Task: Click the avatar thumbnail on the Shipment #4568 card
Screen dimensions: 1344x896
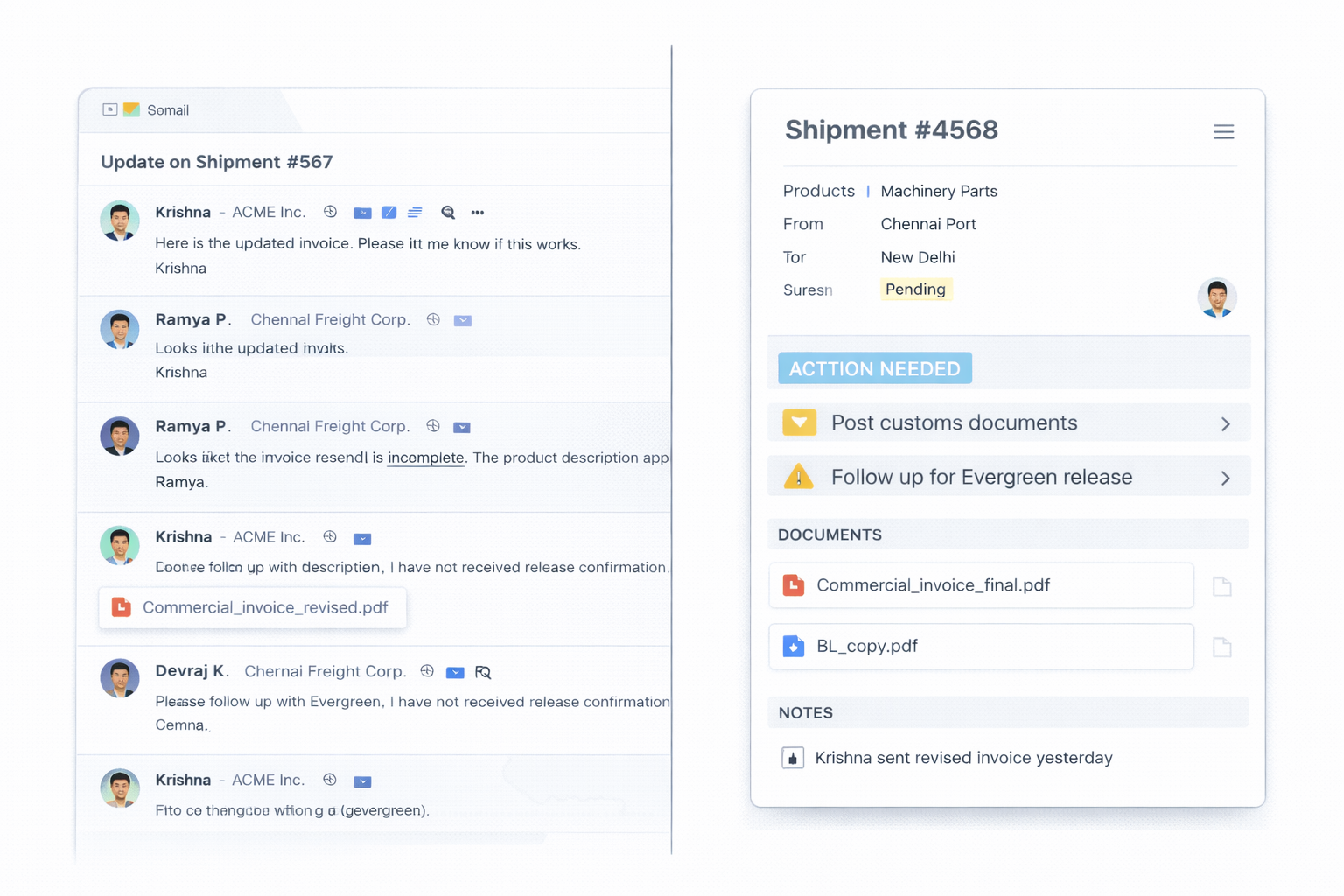Action: click(1217, 298)
